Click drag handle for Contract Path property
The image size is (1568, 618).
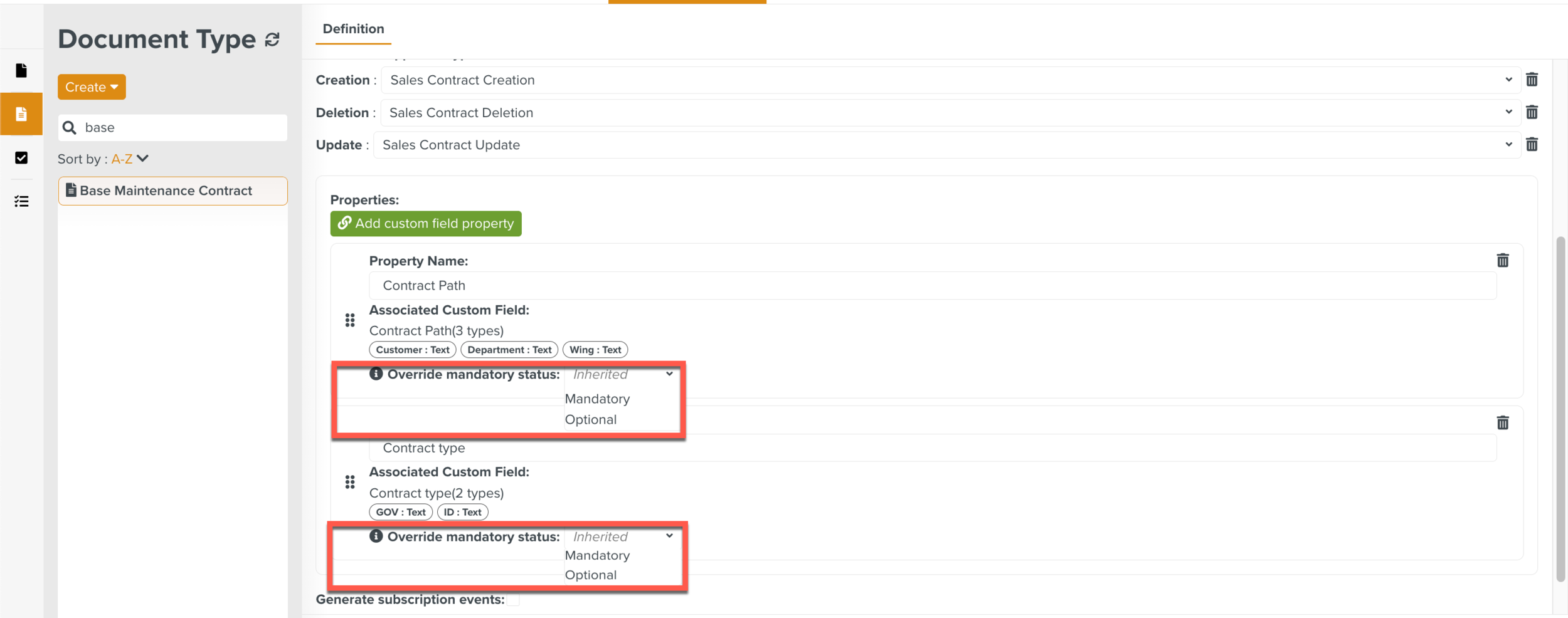point(350,320)
